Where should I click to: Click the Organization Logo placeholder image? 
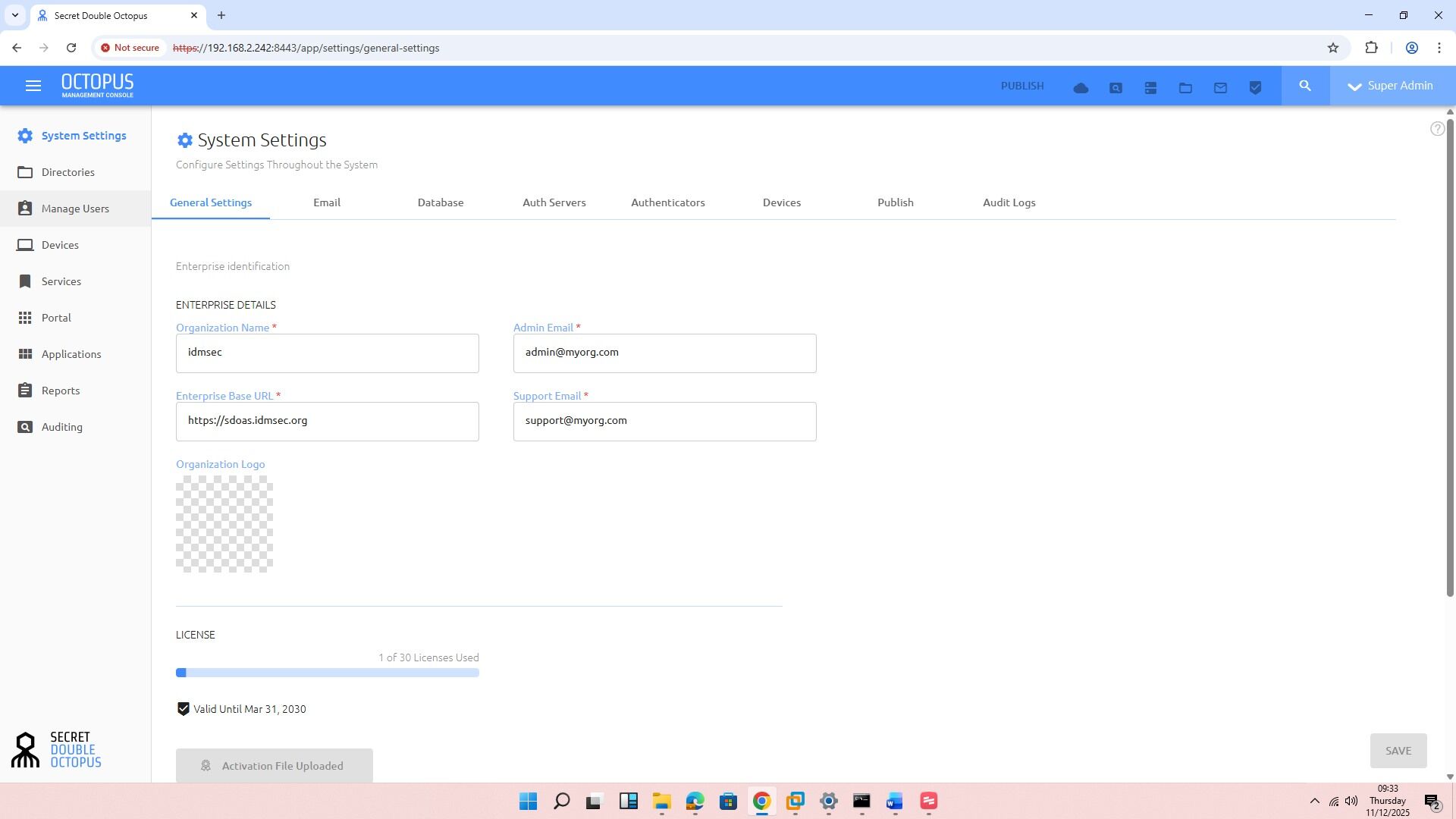pyautogui.click(x=224, y=524)
